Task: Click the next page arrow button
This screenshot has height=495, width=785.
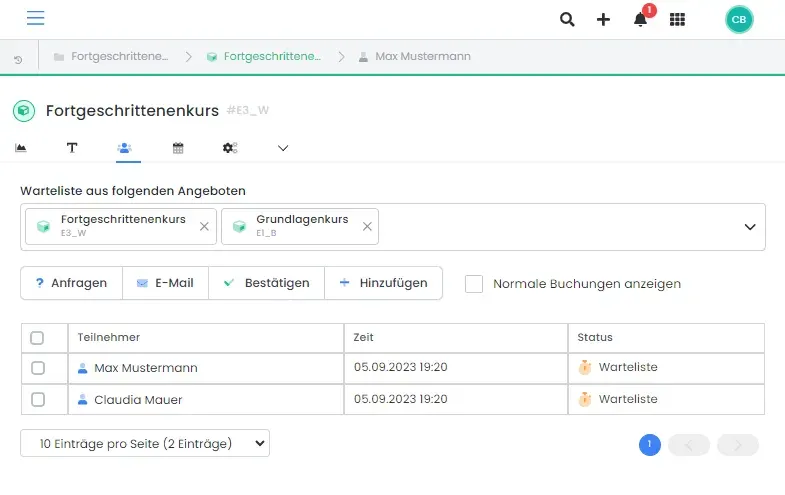Action: pos(738,445)
